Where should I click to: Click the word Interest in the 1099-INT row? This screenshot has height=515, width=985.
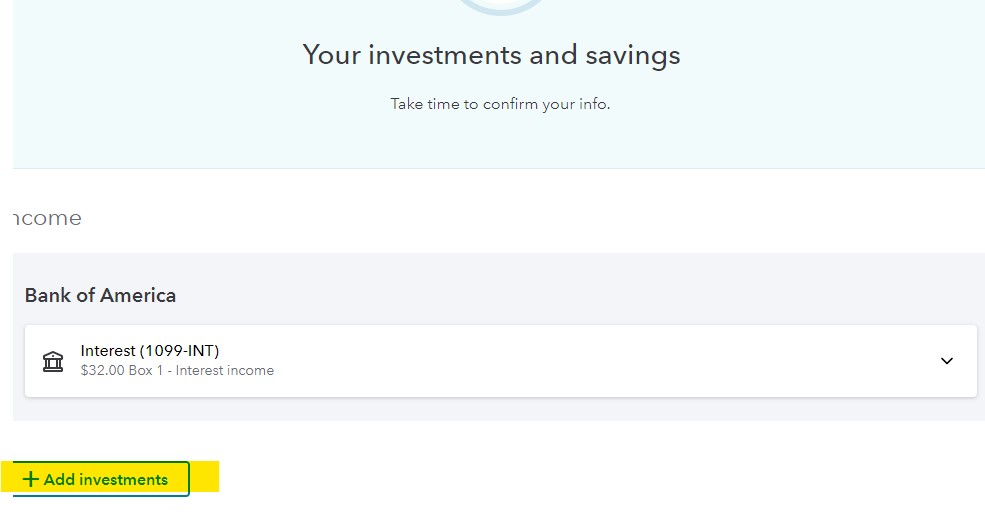pyautogui.click(x=108, y=351)
